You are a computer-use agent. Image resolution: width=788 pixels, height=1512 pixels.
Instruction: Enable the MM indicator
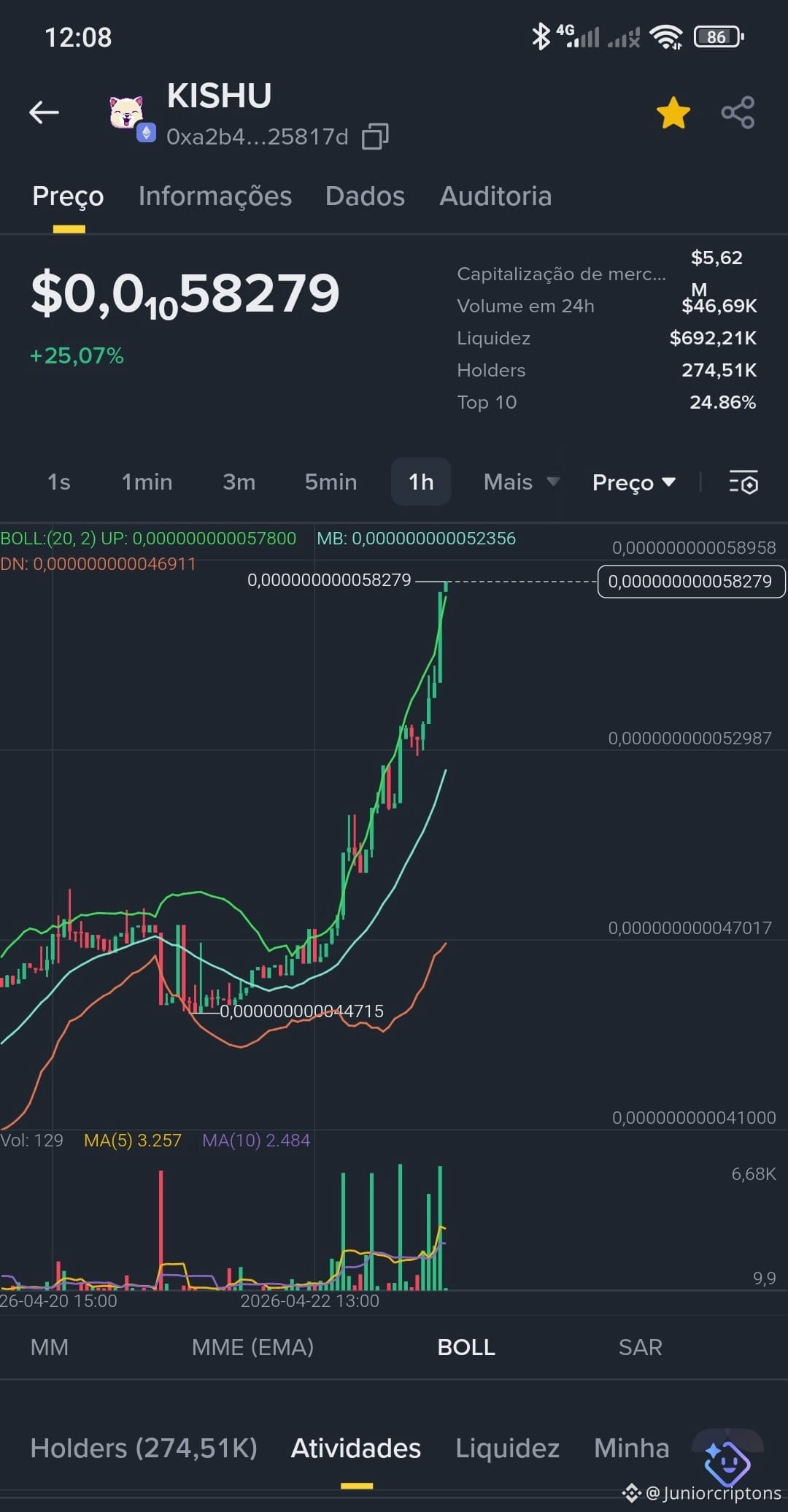coord(50,1347)
